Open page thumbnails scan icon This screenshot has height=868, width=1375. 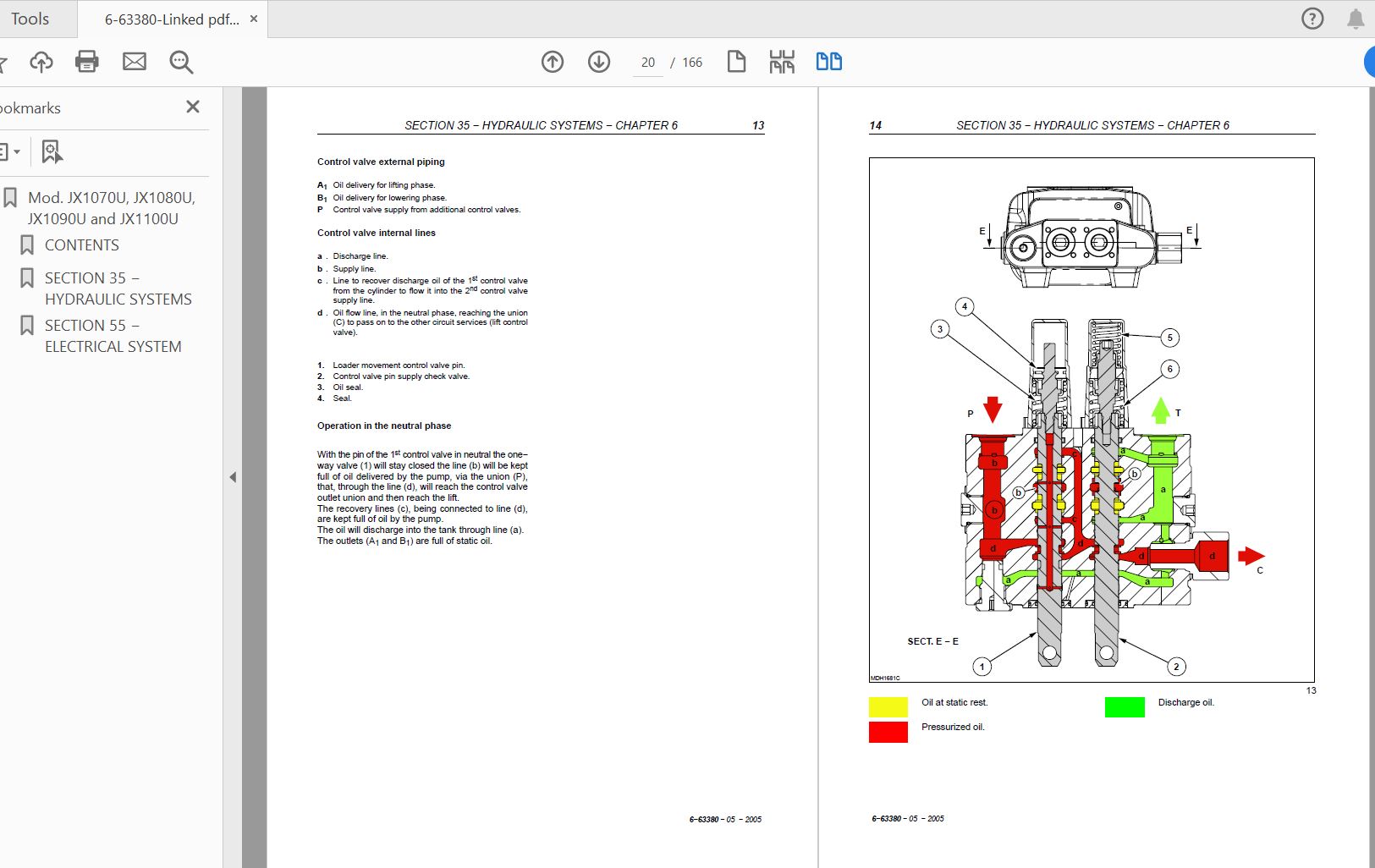click(782, 62)
